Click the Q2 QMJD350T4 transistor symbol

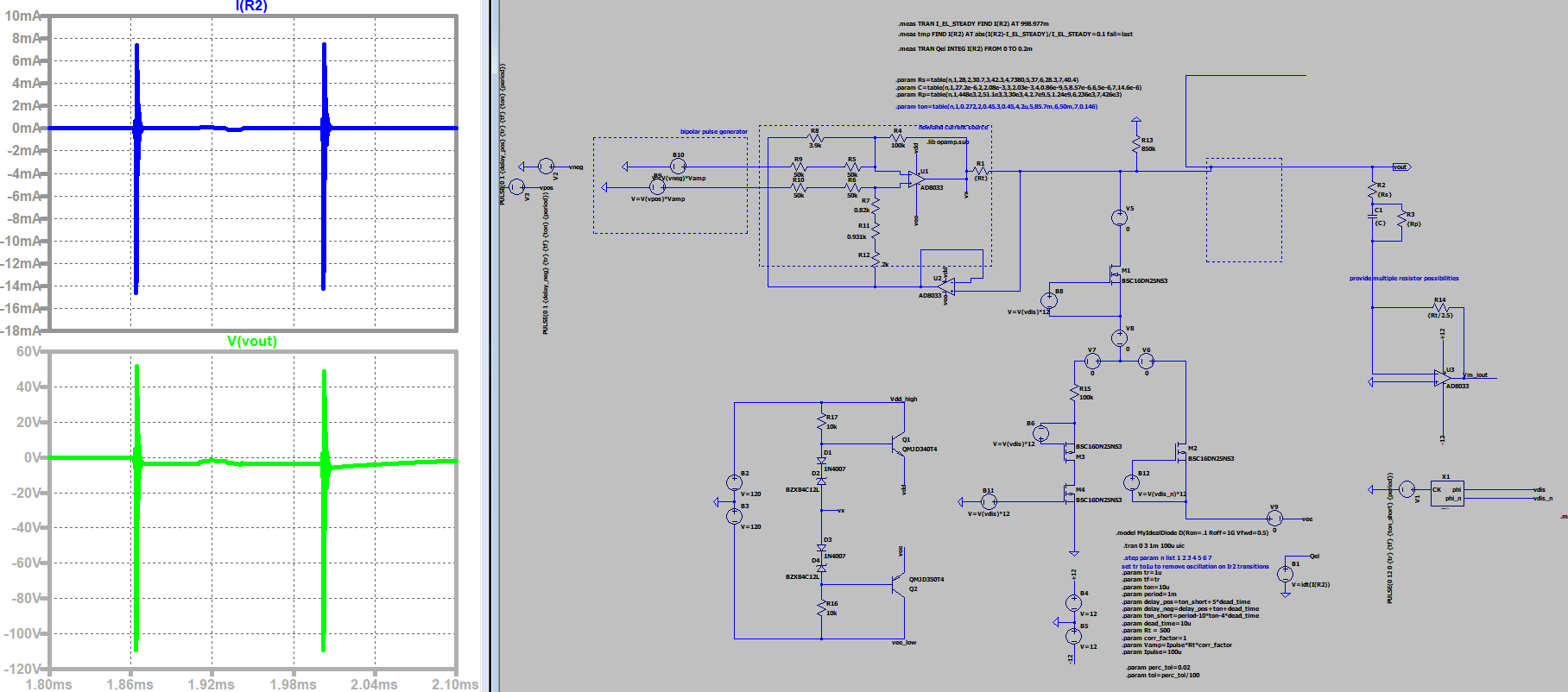(x=898, y=584)
